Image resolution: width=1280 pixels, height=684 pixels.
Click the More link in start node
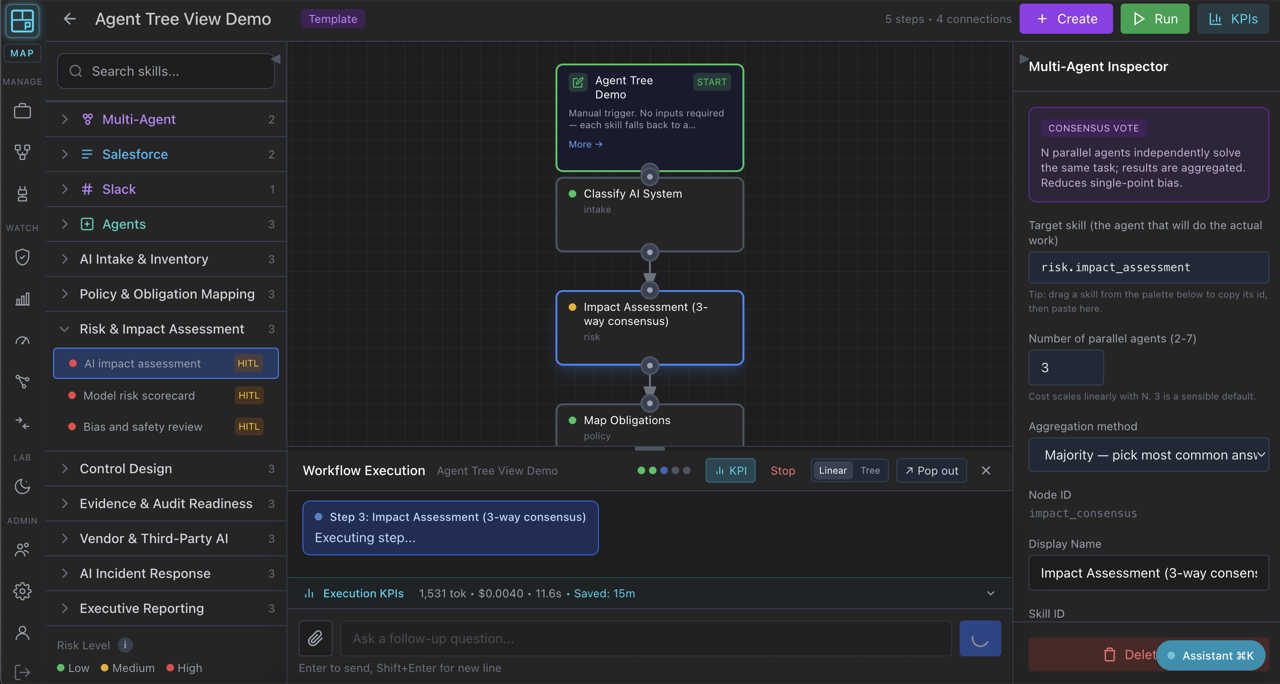586,144
